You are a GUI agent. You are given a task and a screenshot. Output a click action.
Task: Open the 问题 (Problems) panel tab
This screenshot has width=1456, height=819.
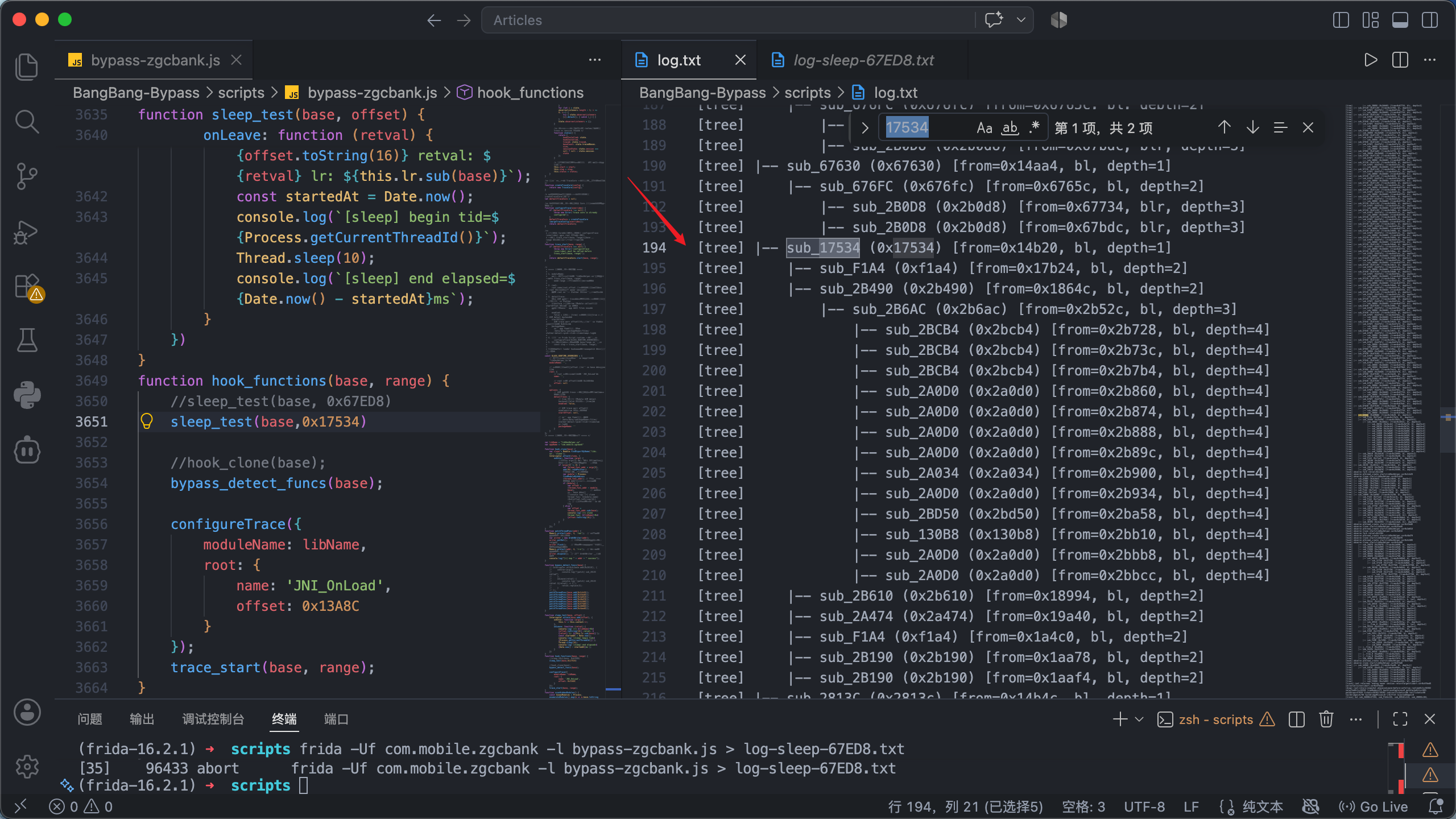[x=90, y=719]
